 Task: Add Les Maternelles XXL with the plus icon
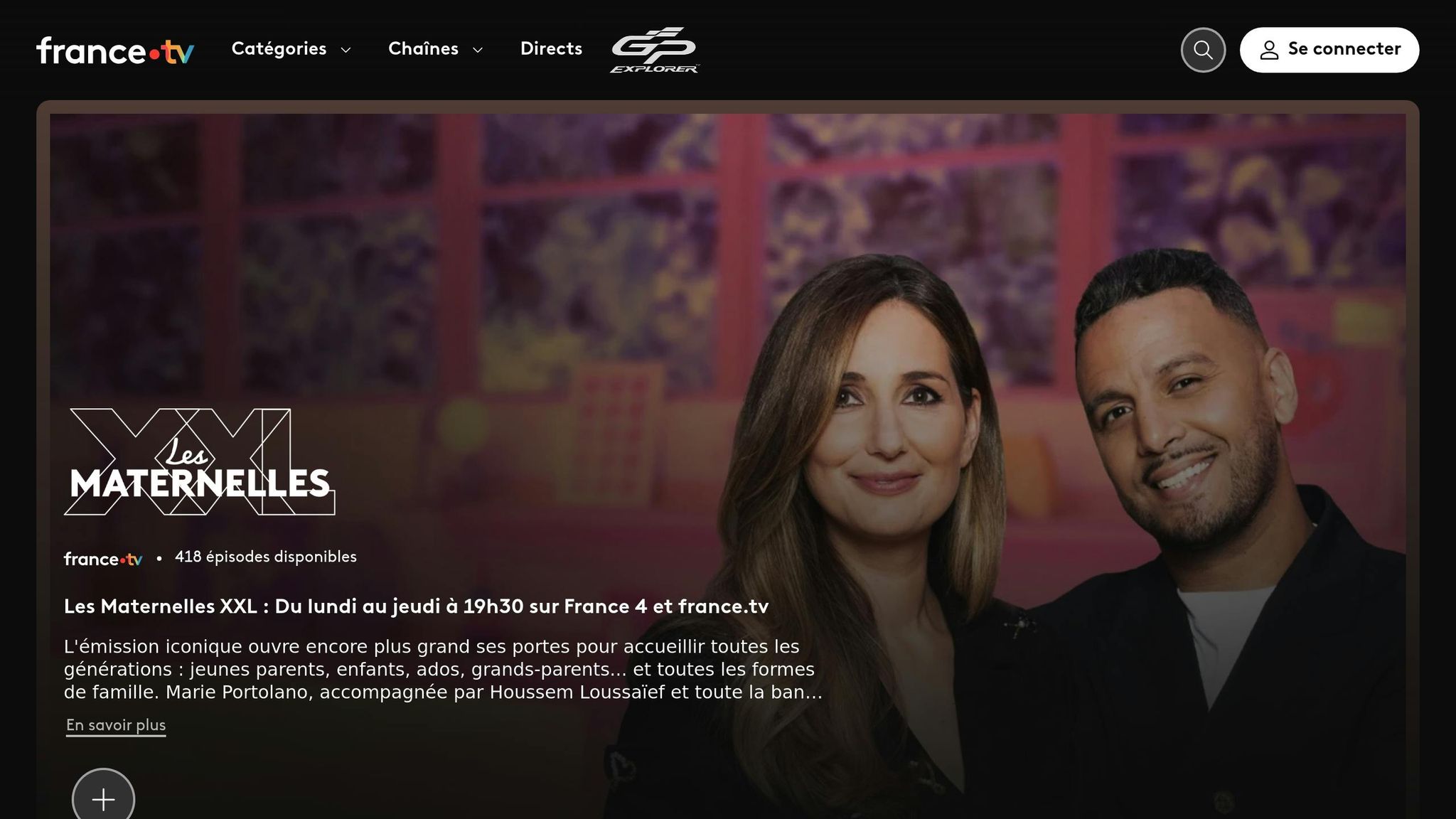click(x=104, y=798)
